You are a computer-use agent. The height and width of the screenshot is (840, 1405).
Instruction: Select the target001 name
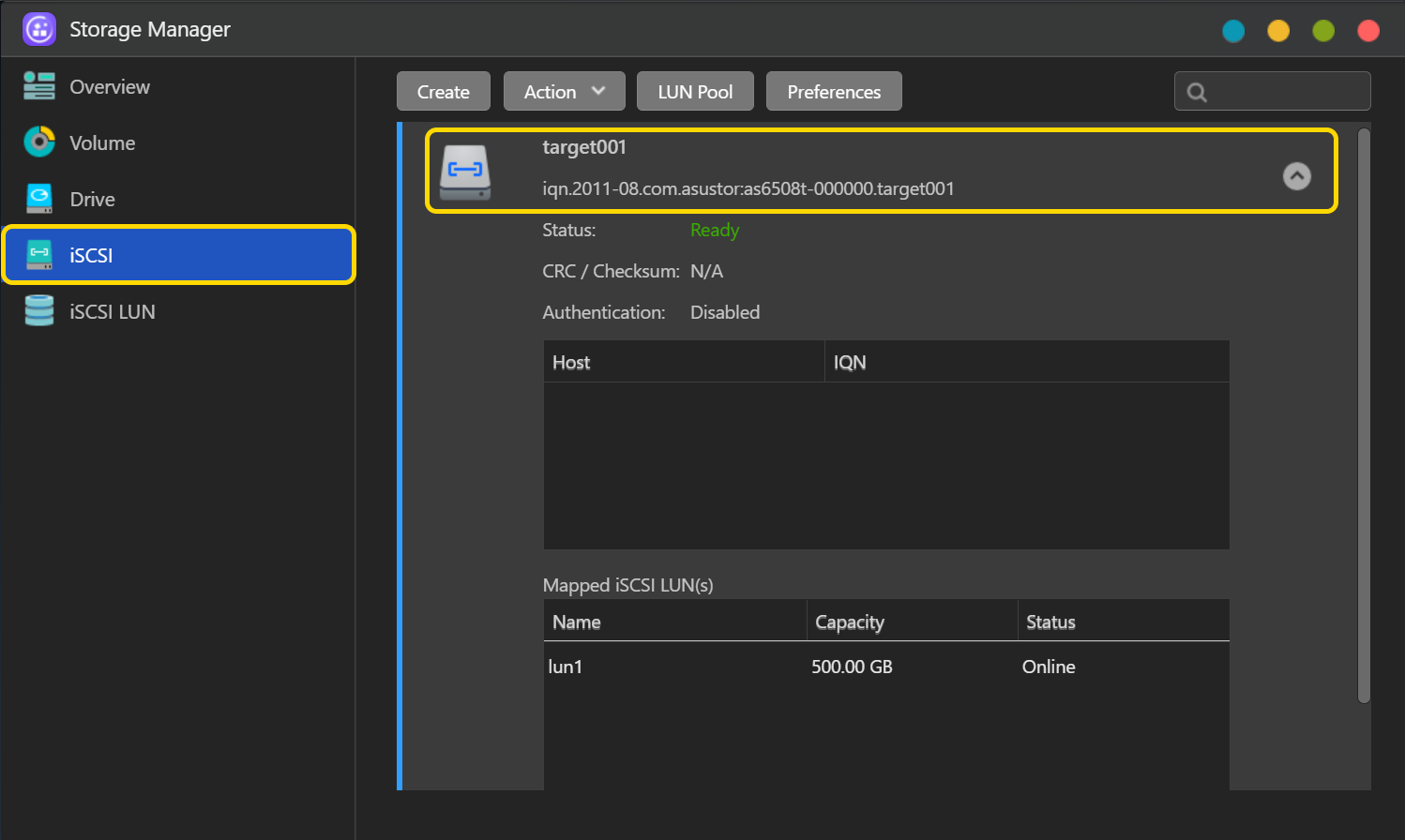point(584,147)
